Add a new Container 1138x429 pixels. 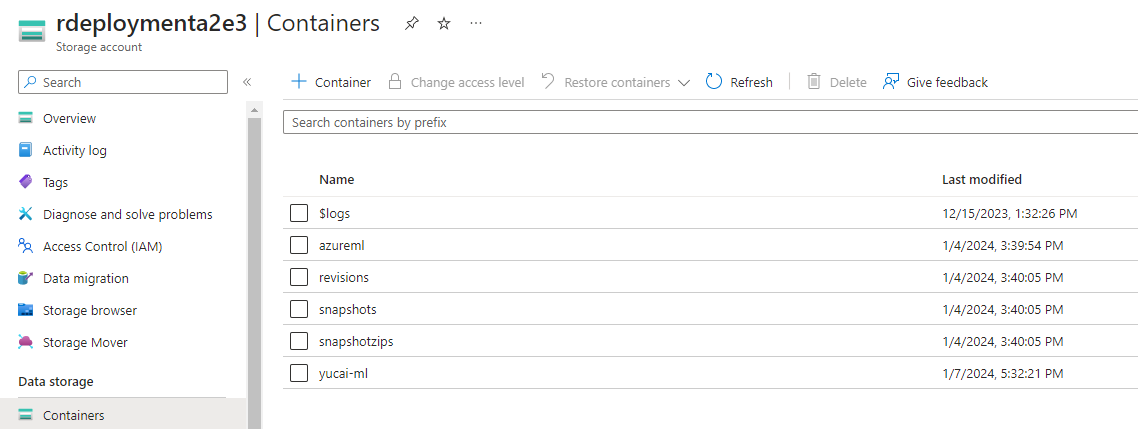coord(331,82)
